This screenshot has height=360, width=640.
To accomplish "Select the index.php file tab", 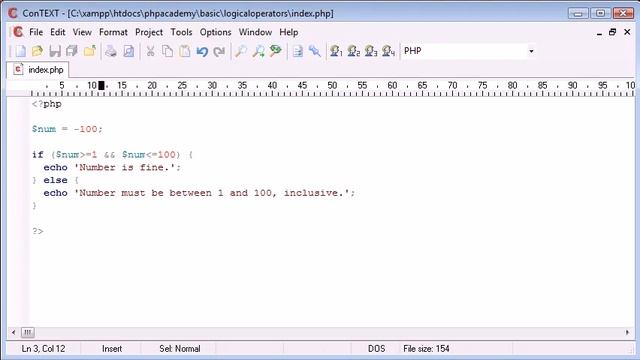I will [x=38, y=70].
